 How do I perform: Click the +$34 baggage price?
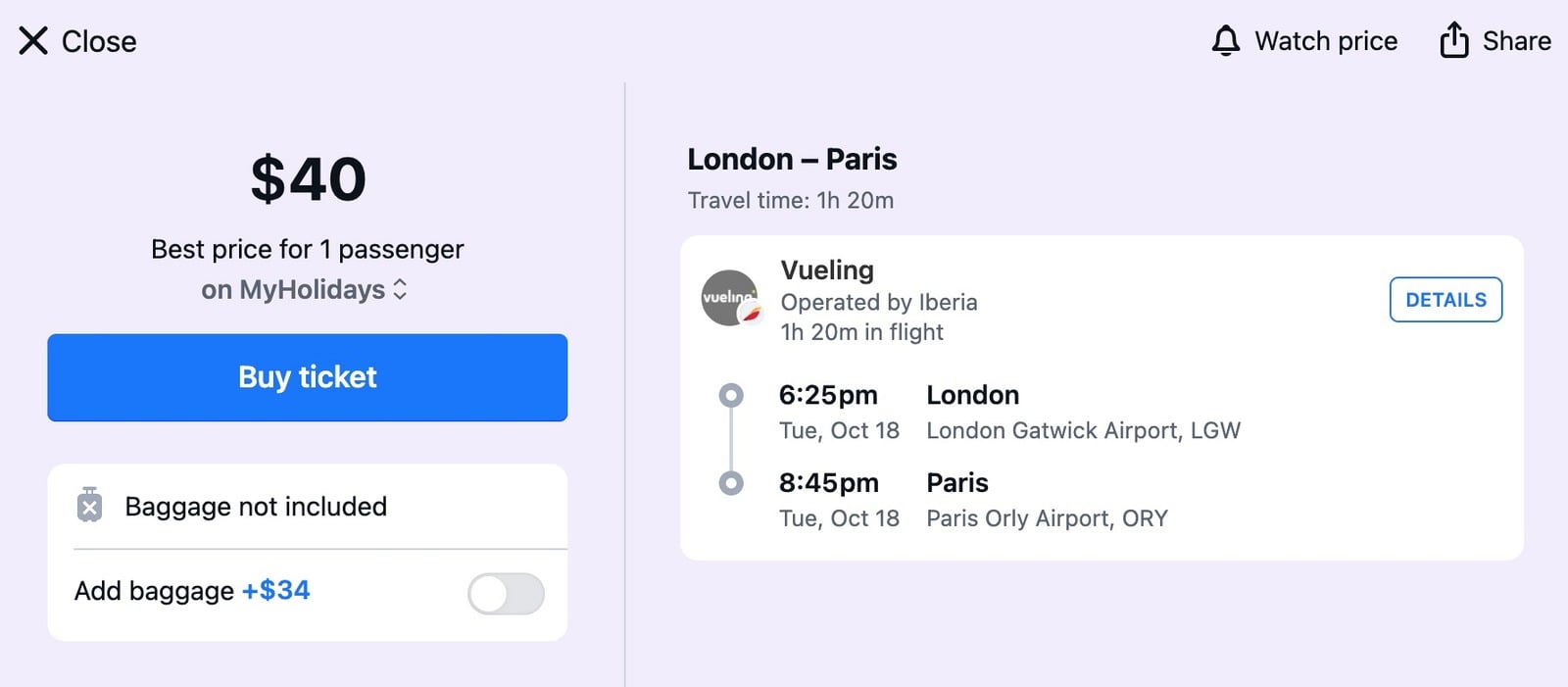pyautogui.click(x=275, y=590)
